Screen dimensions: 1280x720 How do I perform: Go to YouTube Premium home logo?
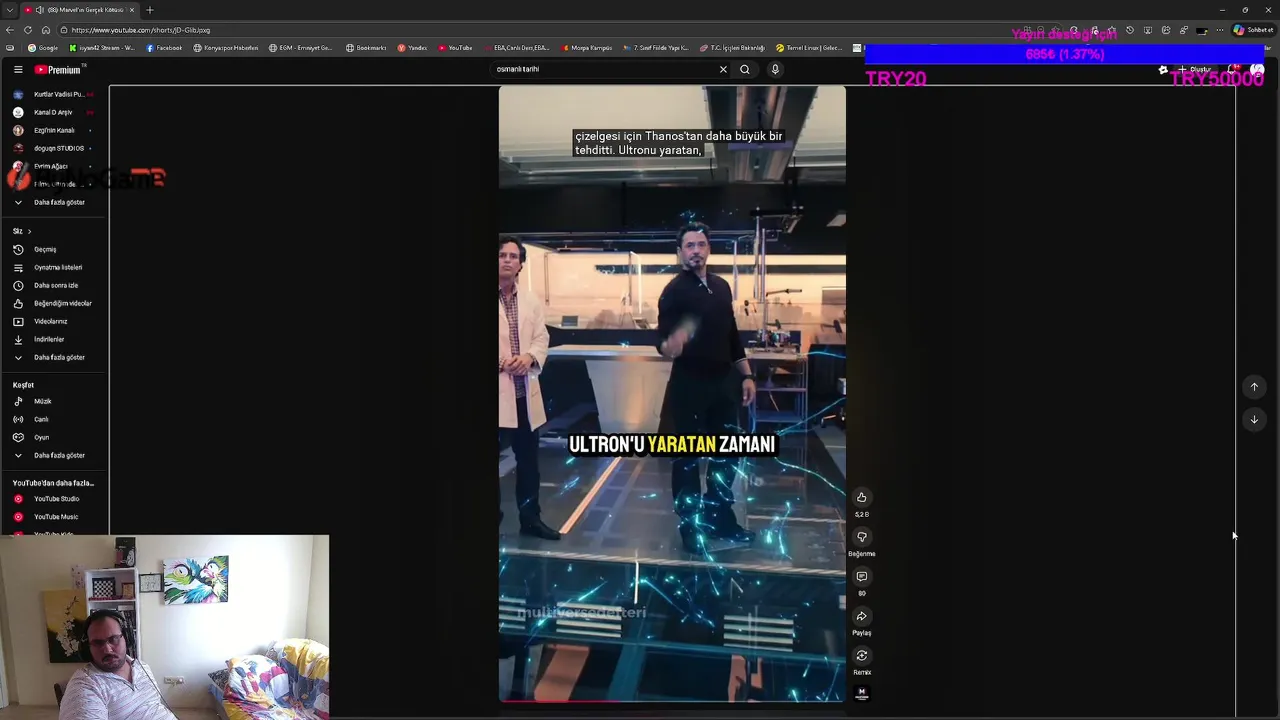click(x=58, y=70)
